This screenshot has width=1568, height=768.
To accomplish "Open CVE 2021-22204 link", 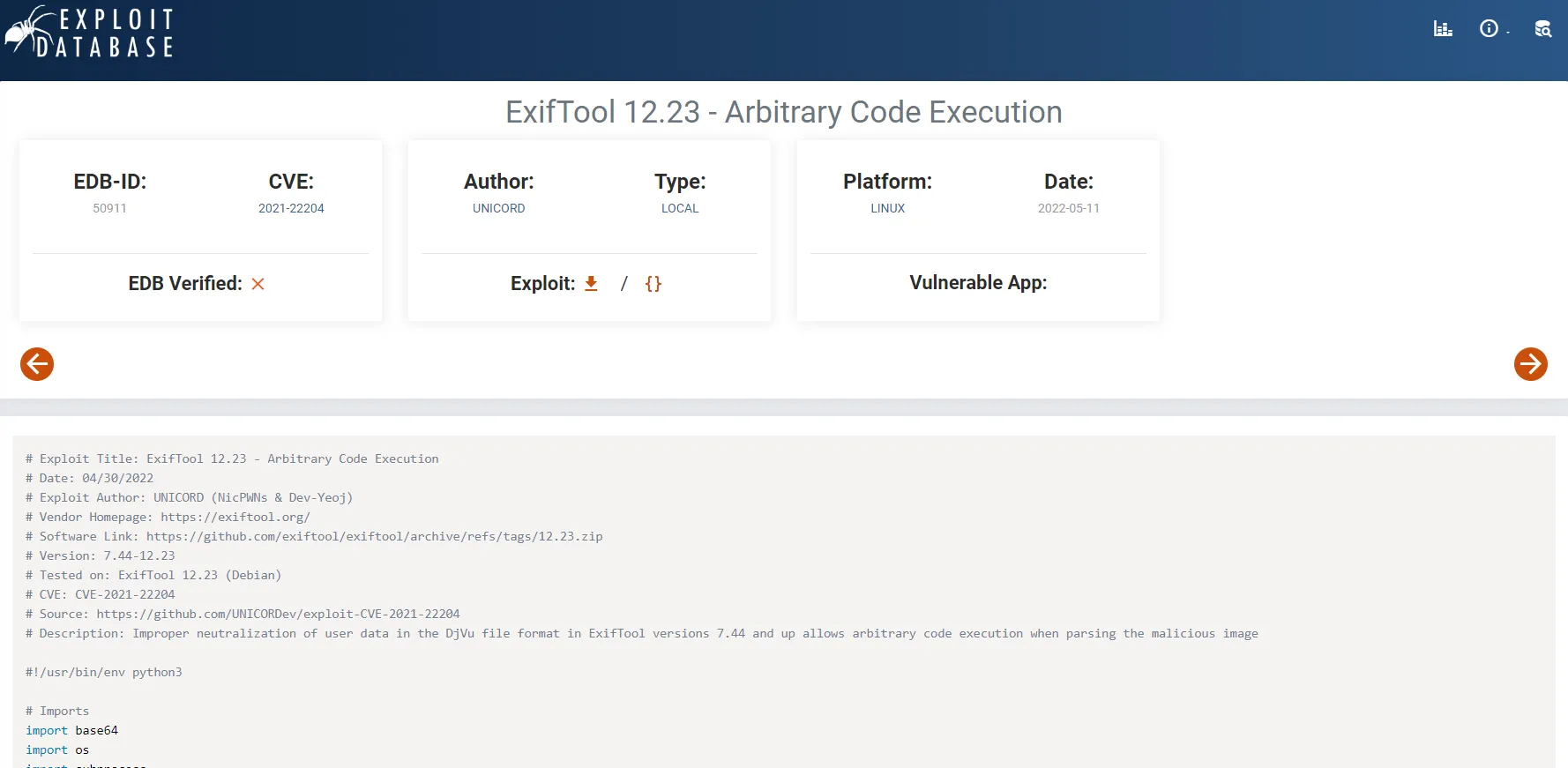I will click(291, 208).
